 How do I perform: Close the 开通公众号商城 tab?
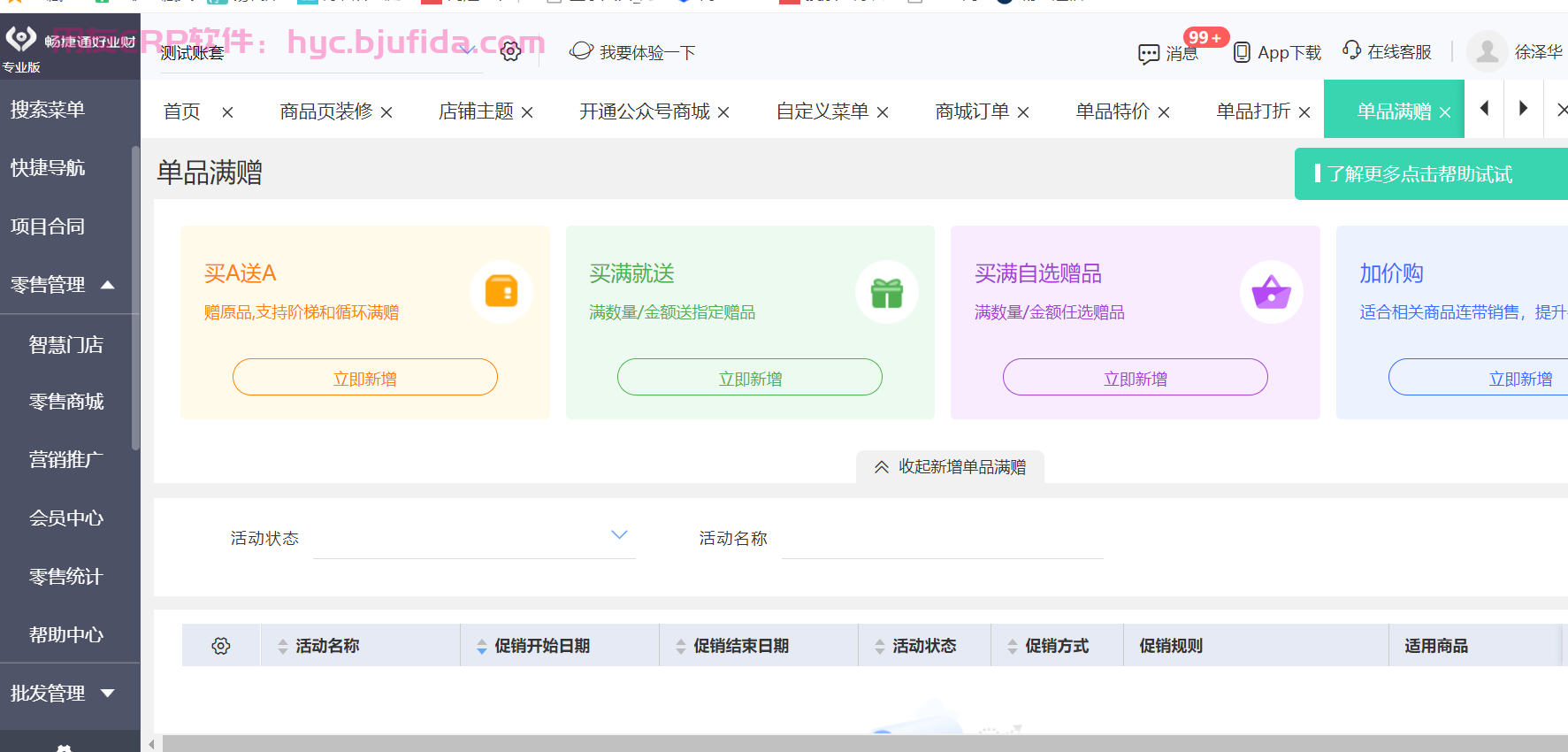pos(723,112)
